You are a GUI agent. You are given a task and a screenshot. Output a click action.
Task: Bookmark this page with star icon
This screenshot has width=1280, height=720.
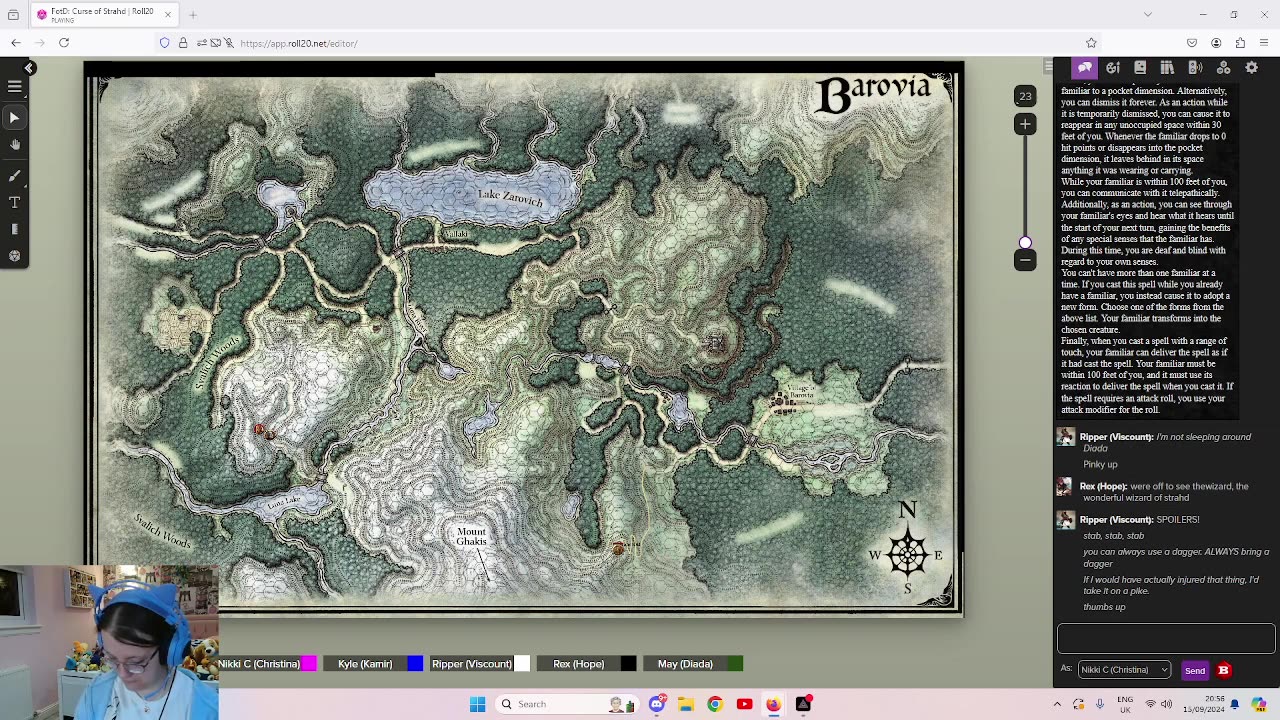1091,43
